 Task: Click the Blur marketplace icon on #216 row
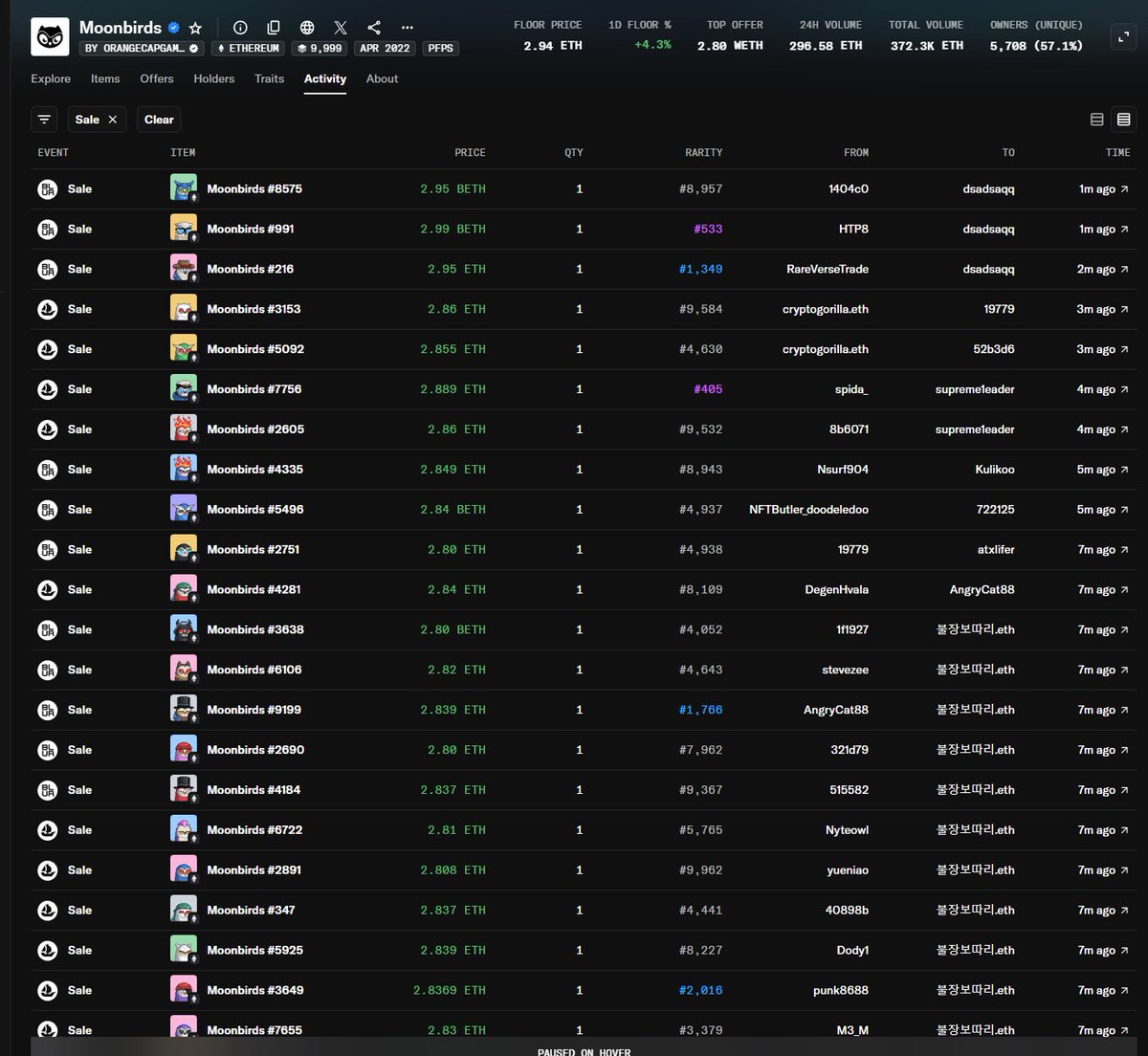[47, 270]
